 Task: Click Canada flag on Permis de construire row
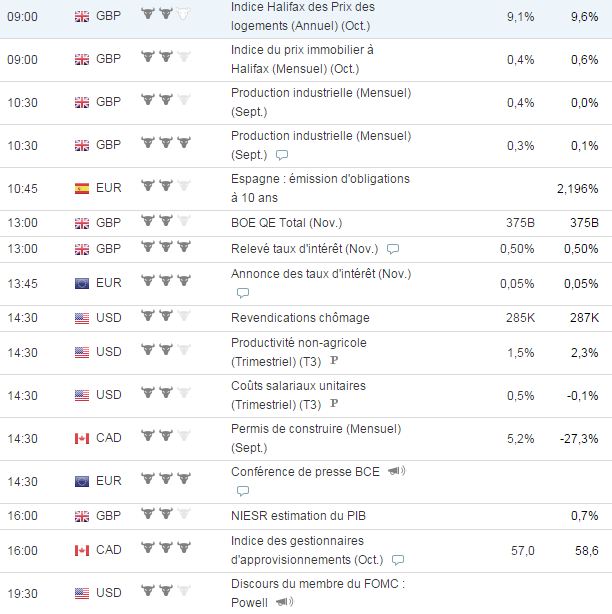pyautogui.click(x=82, y=438)
